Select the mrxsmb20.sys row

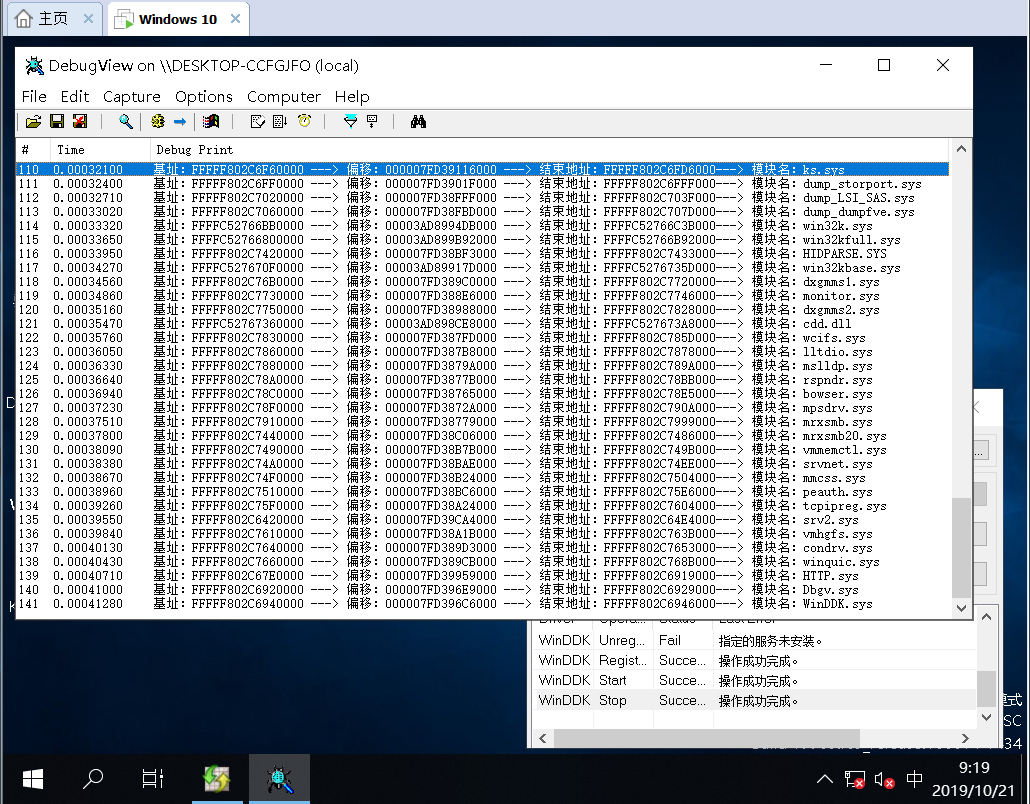click(483, 436)
